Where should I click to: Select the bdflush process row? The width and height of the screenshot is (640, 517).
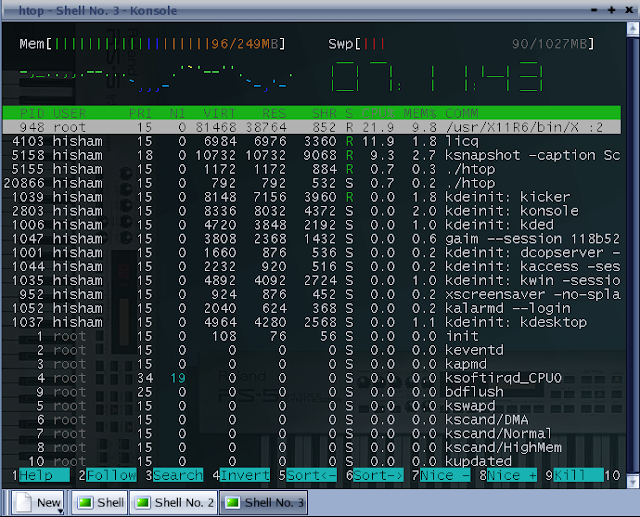point(312,392)
